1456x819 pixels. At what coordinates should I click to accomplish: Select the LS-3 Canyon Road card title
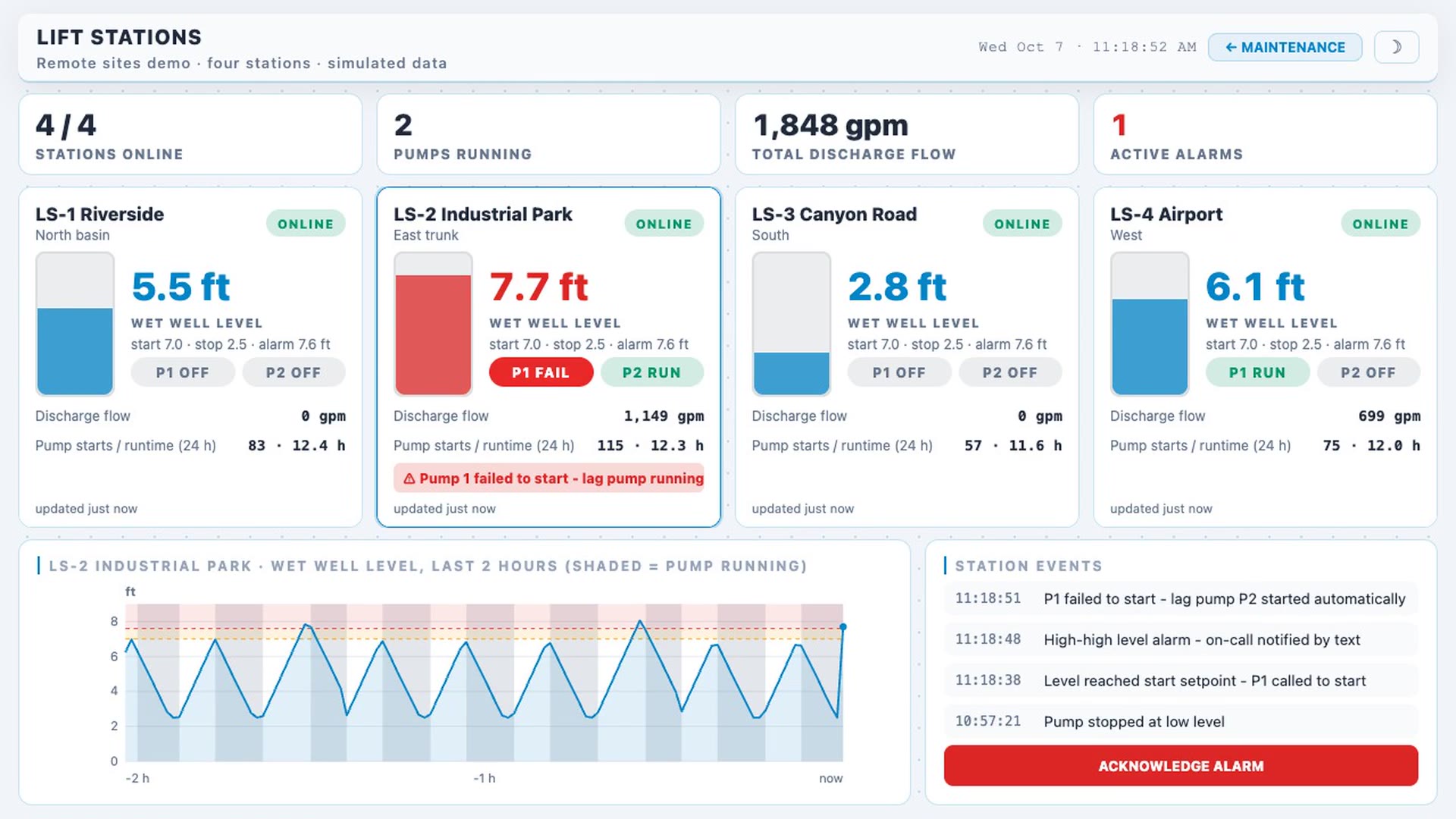[834, 215]
